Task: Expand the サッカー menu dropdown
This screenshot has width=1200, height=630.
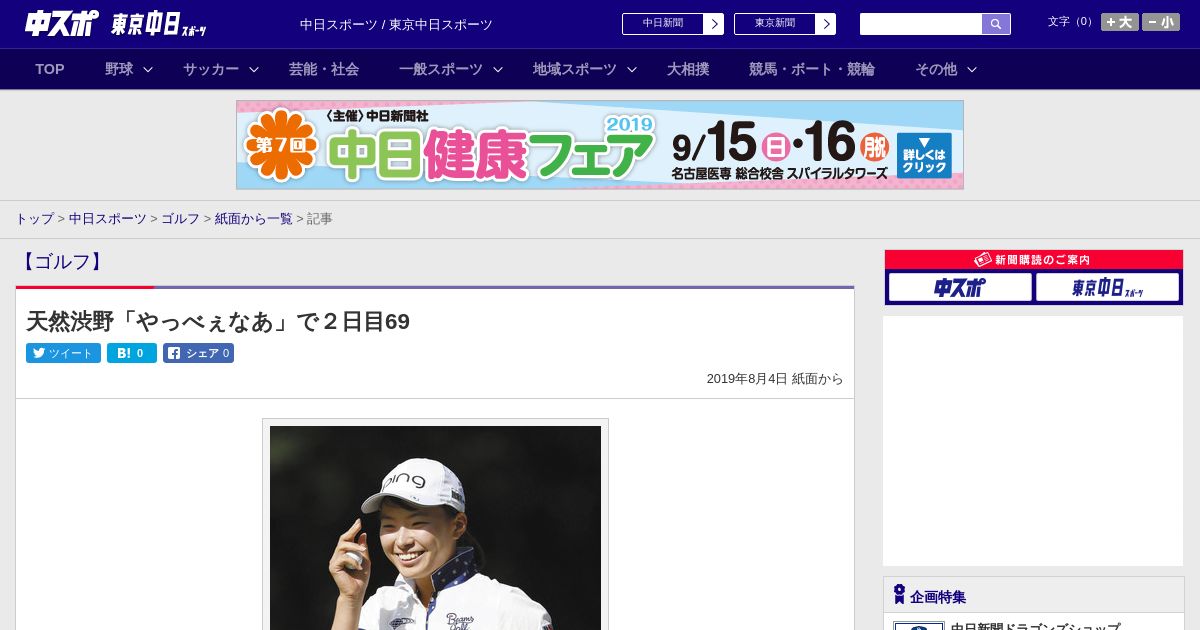Action: point(221,69)
